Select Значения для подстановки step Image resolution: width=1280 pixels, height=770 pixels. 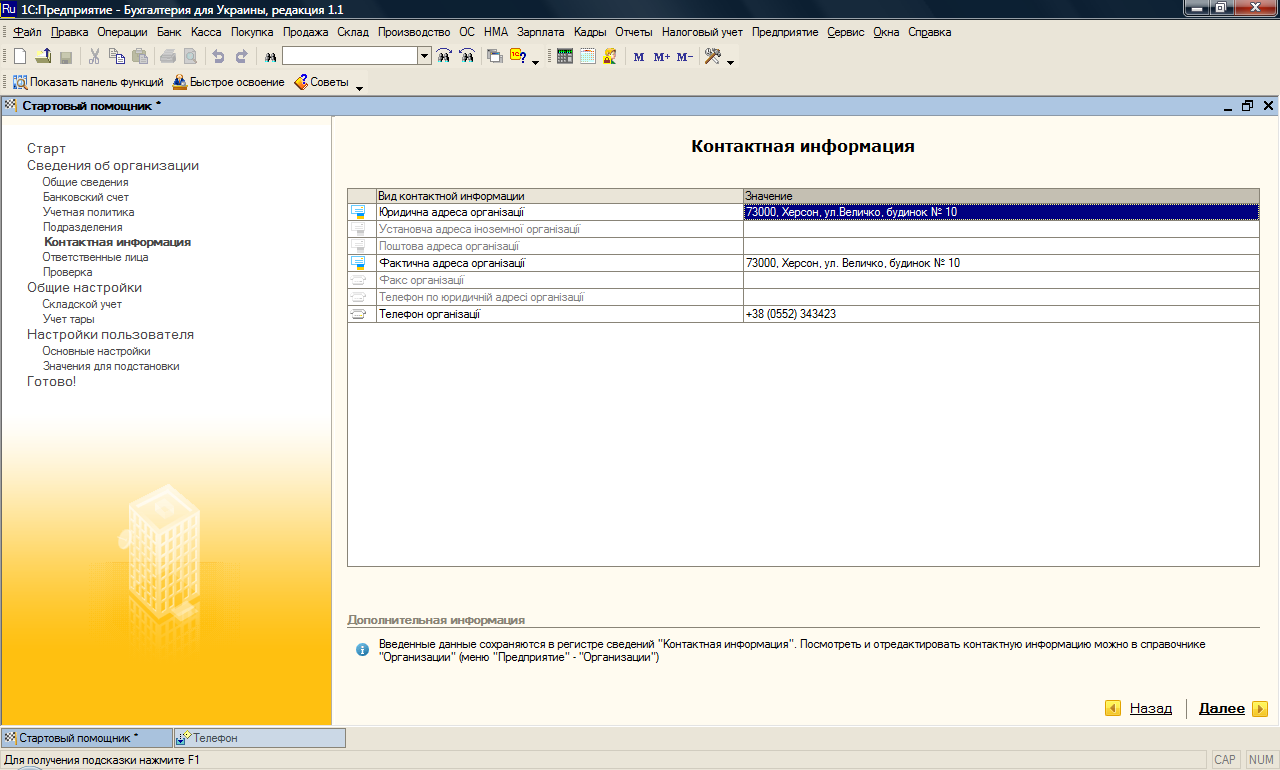coord(111,366)
